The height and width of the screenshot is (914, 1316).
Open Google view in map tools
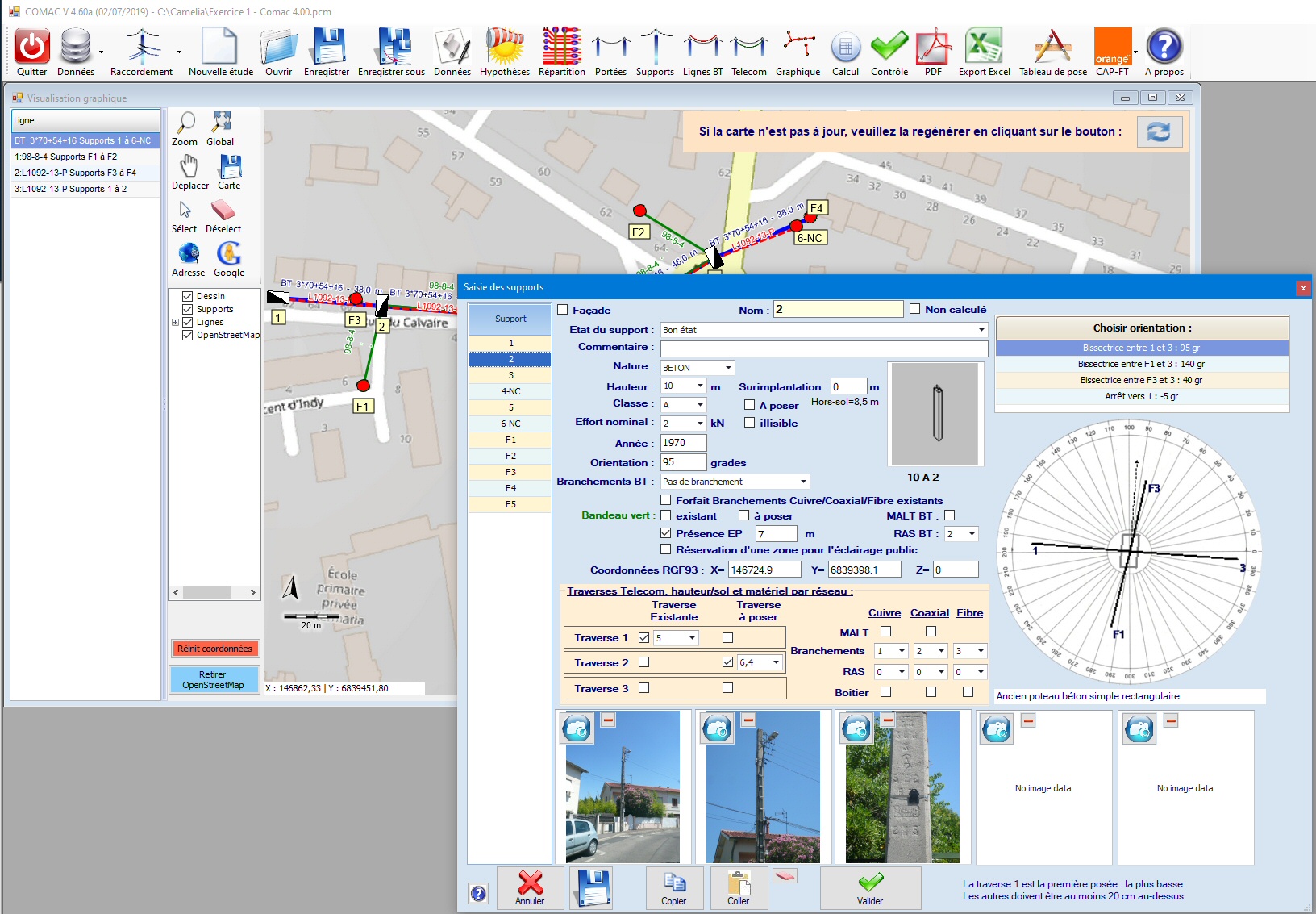click(x=229, y=254)
